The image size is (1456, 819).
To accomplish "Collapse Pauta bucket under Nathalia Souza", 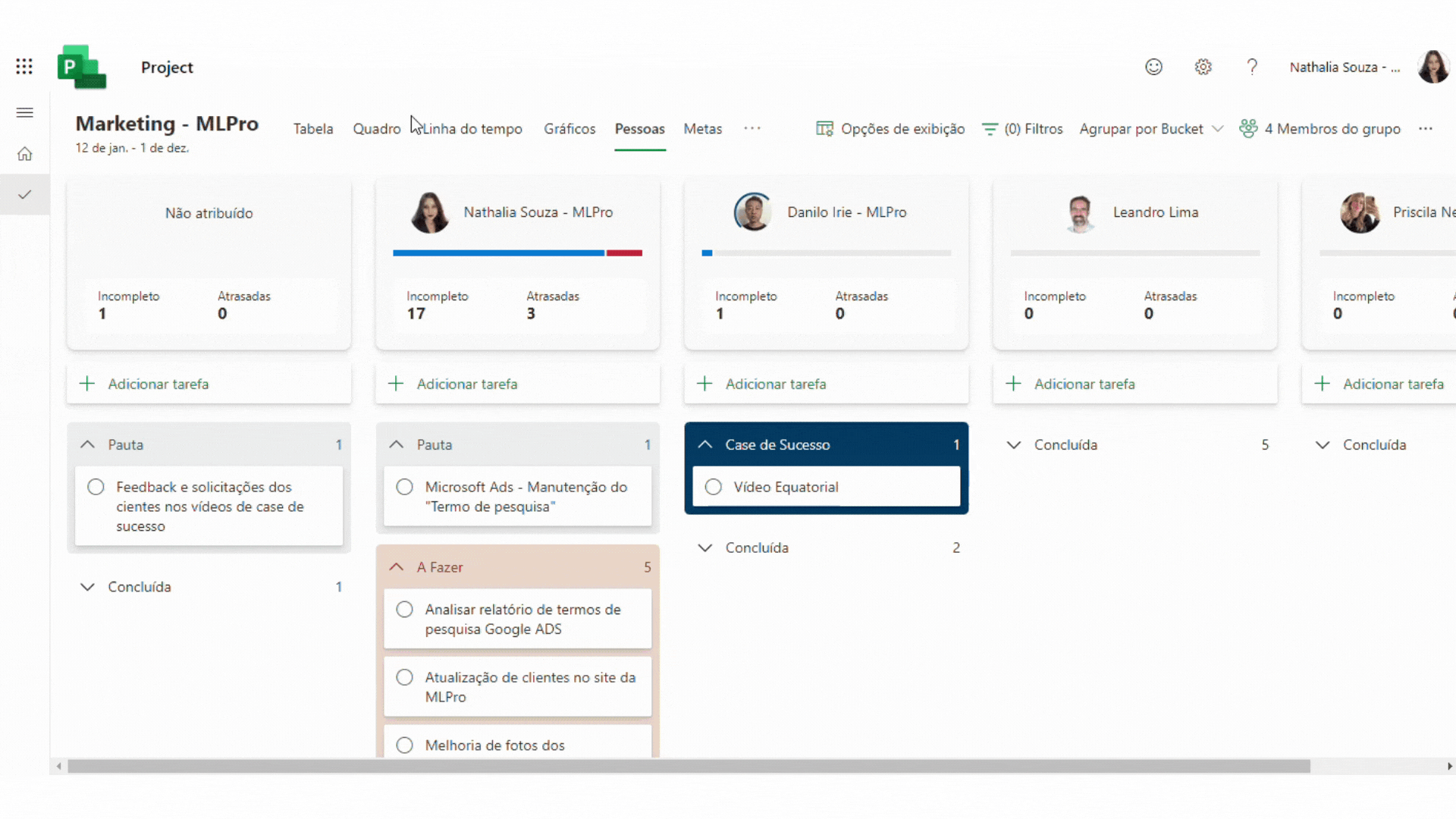I will (397, 444).
